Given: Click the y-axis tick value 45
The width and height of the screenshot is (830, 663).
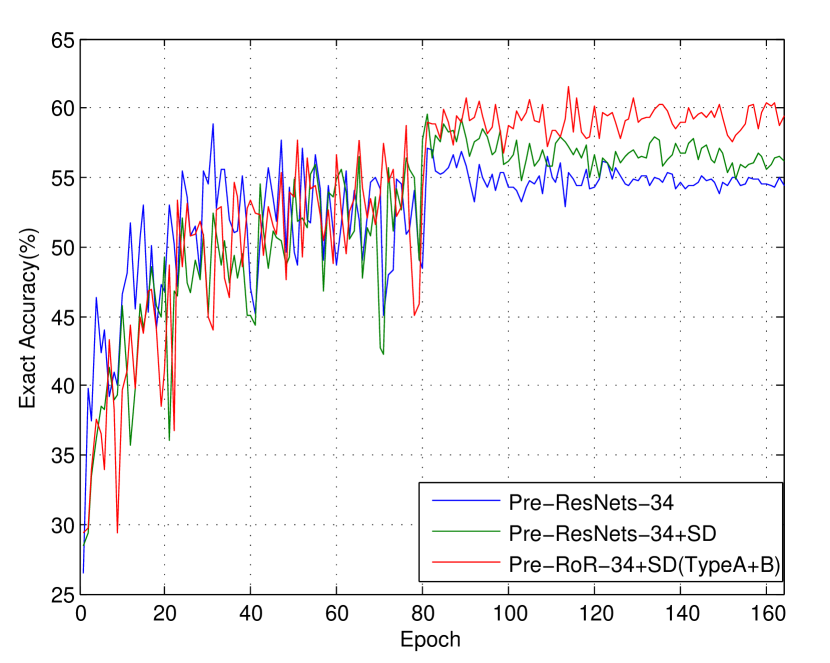Looking at the screenshot, I should 62,317.
